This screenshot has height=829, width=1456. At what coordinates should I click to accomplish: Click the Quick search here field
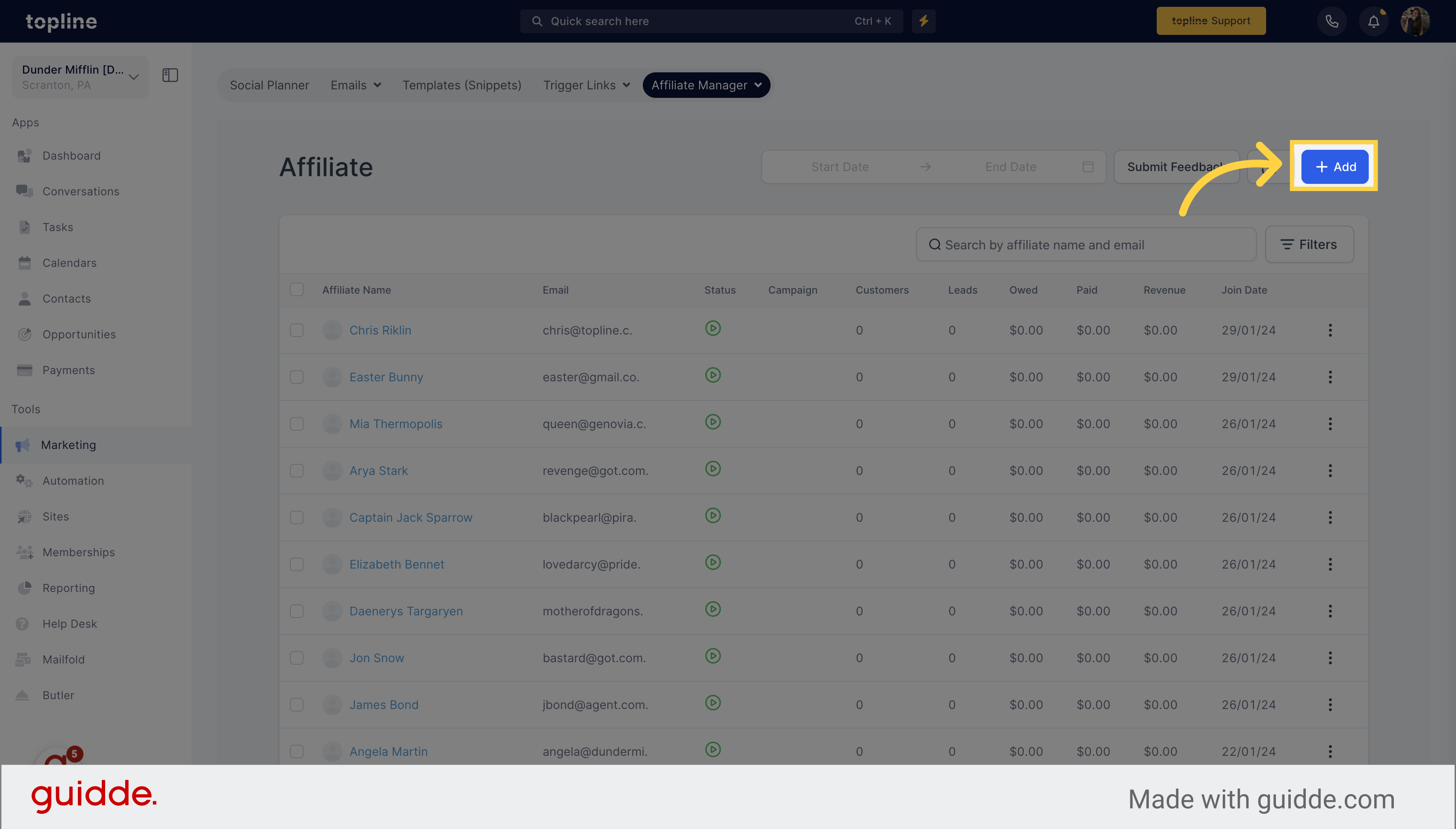(711, 21)
